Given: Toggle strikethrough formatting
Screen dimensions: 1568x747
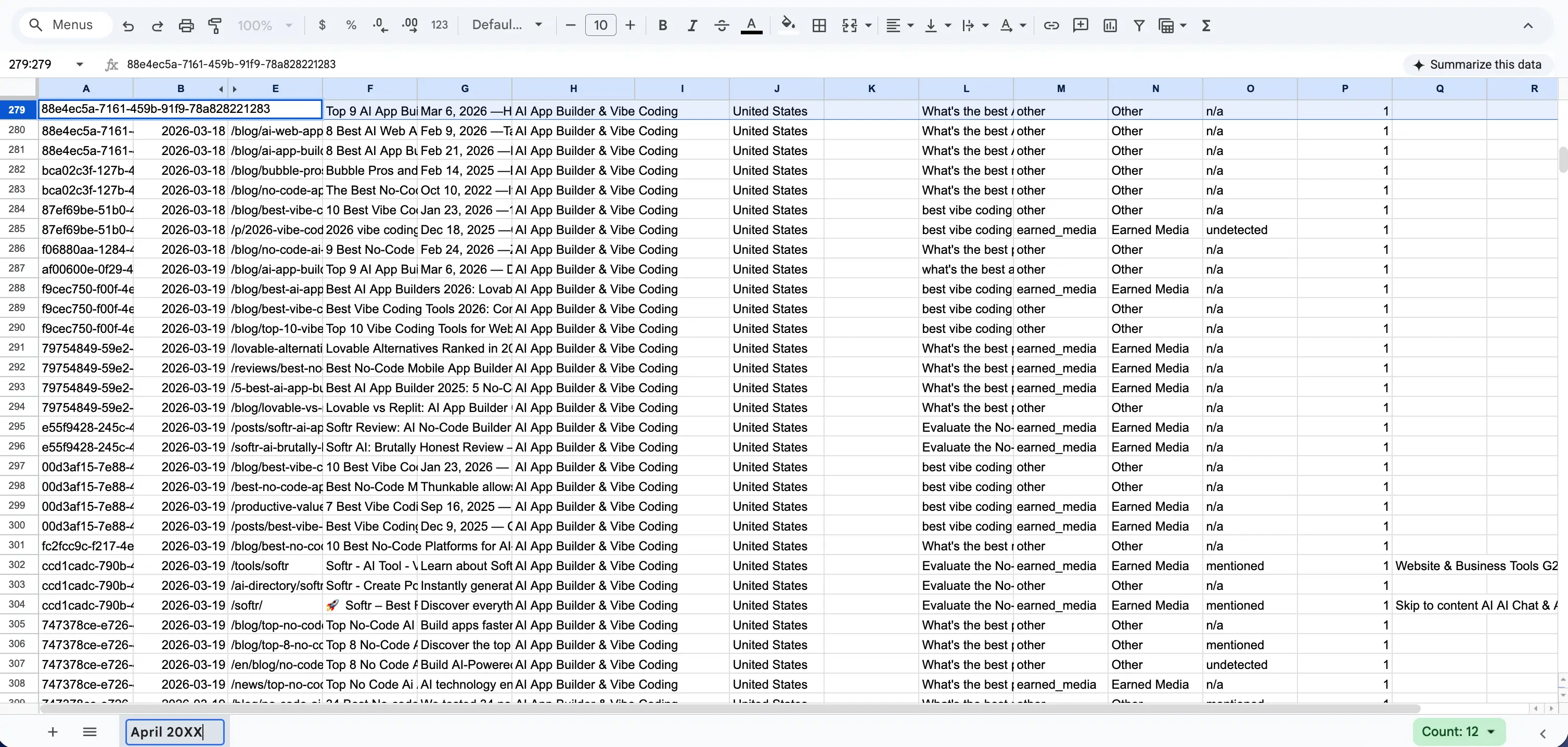Looking at the screenshot, I should point(721,25).
